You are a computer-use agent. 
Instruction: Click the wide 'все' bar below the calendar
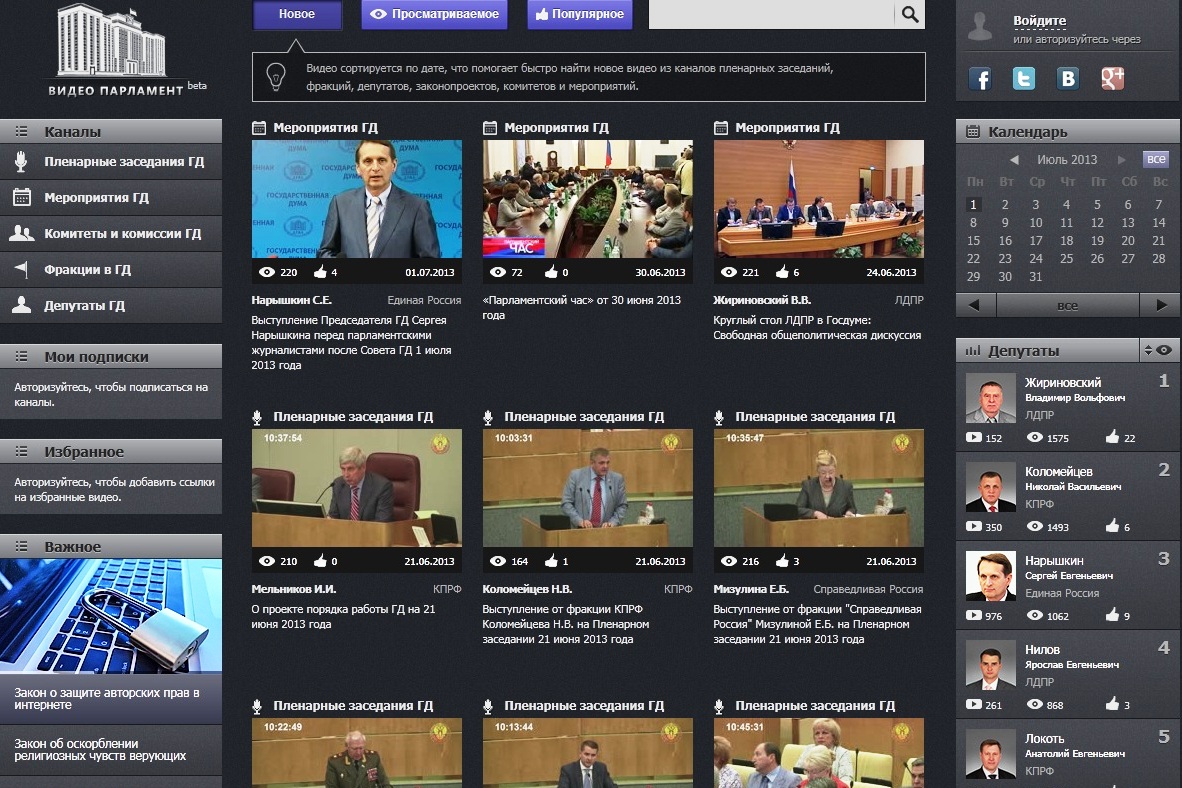click(x=1067, y=305)
